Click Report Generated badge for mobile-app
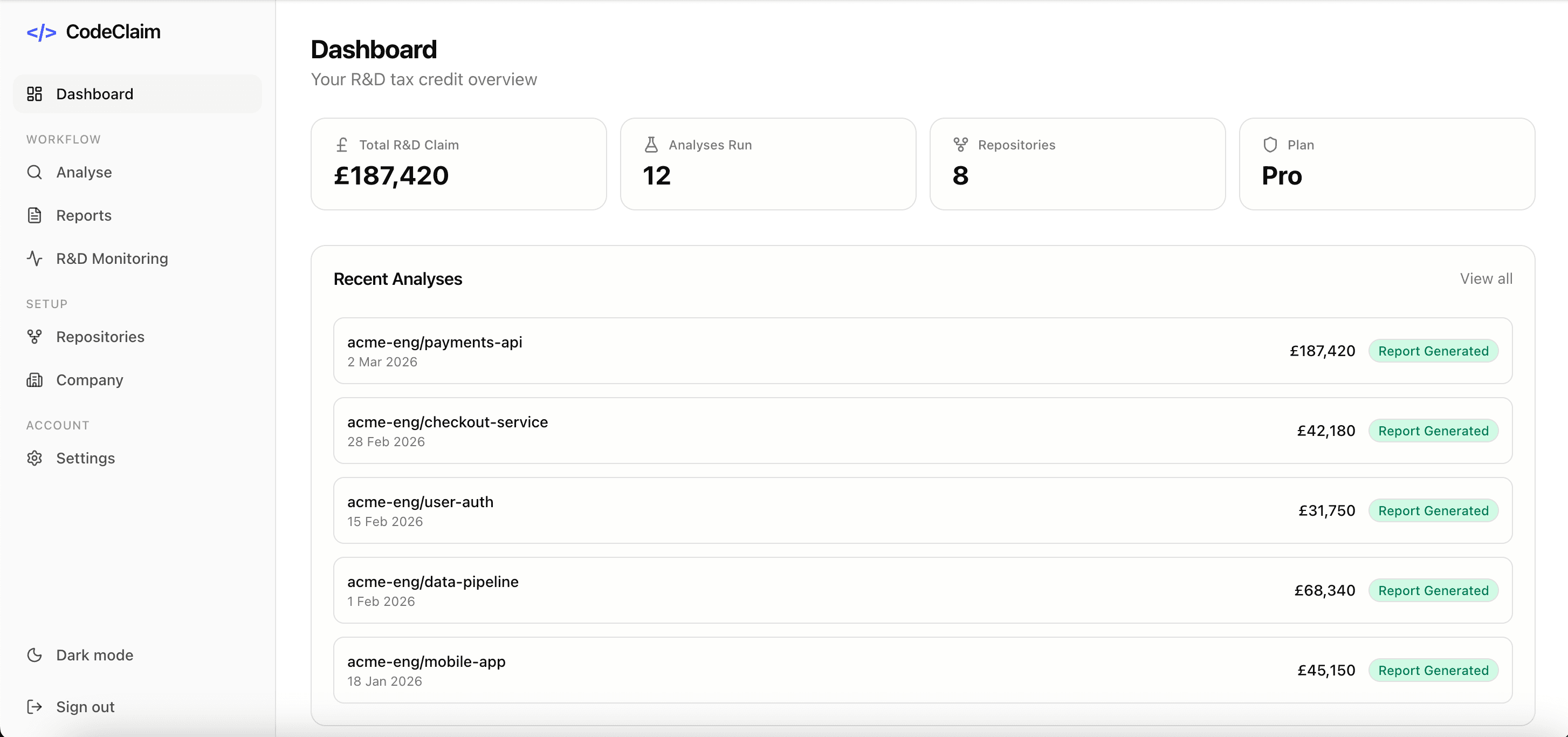 (x=1433, y=670)
